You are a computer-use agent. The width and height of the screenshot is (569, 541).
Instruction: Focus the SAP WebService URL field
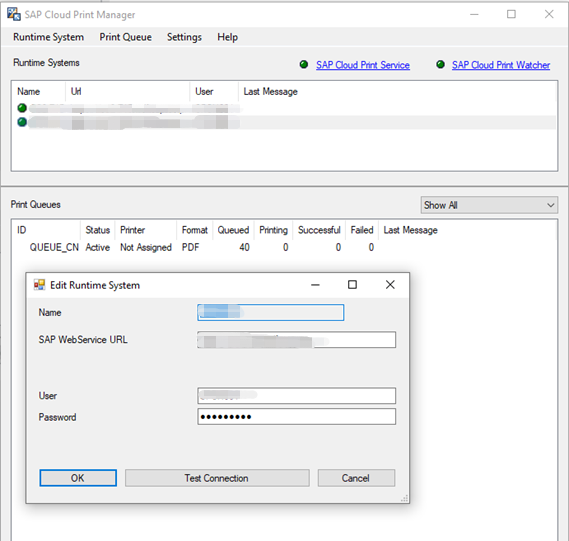tap(296, 340)
